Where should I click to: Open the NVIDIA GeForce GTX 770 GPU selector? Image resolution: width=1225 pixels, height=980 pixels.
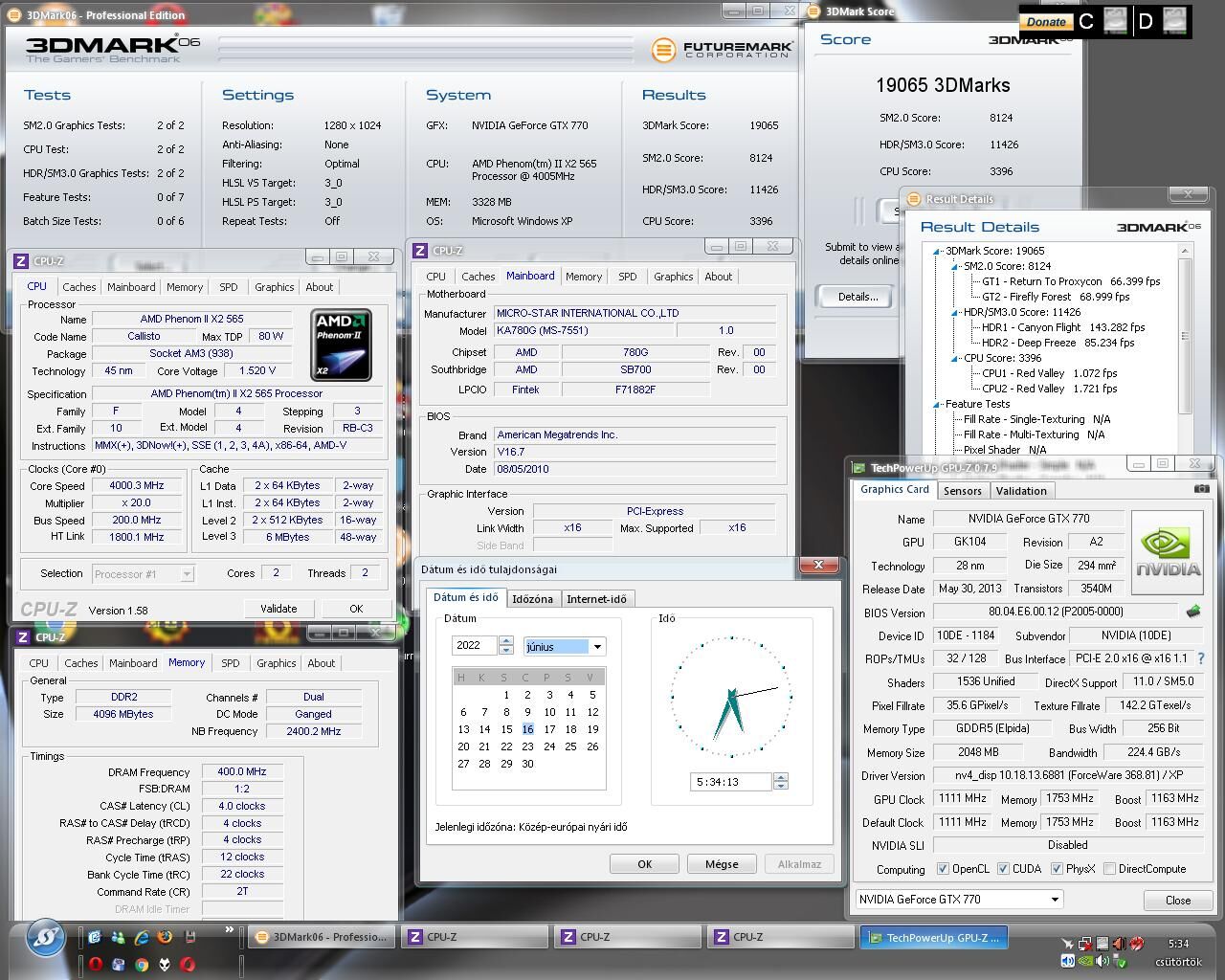click(959, 900)
